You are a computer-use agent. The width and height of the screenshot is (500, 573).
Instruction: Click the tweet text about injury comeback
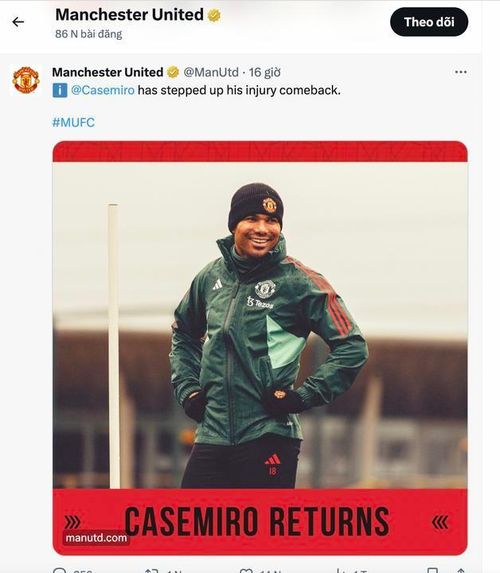point(239,90)
